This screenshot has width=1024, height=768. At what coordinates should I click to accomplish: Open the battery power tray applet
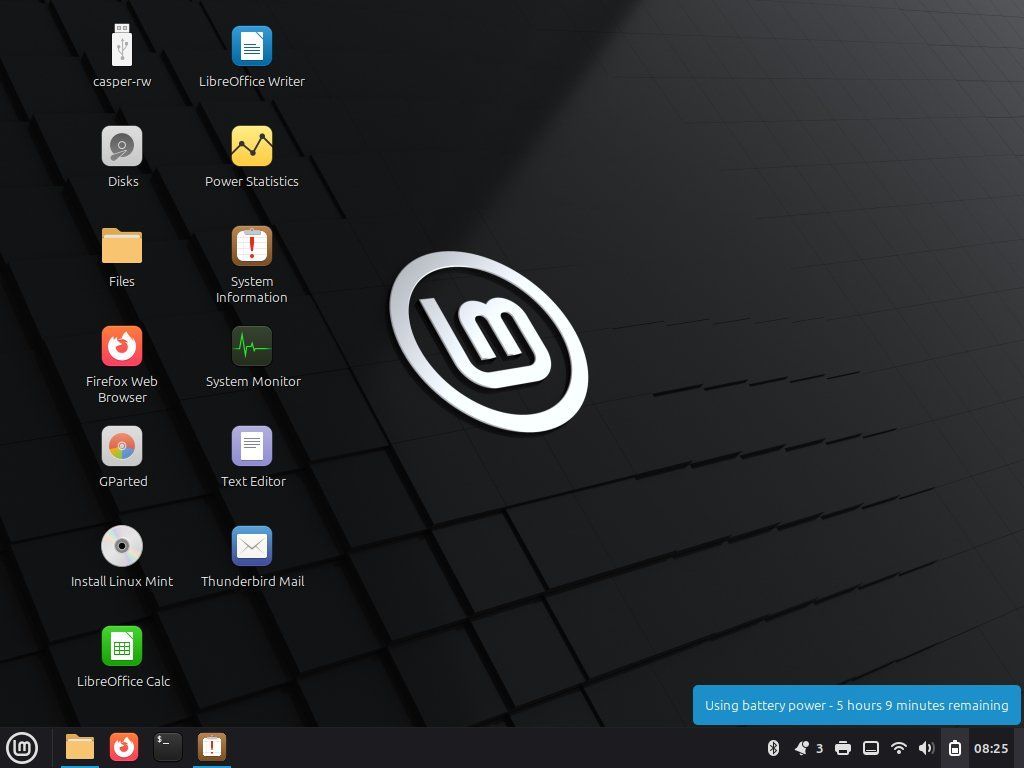(954, 748)
